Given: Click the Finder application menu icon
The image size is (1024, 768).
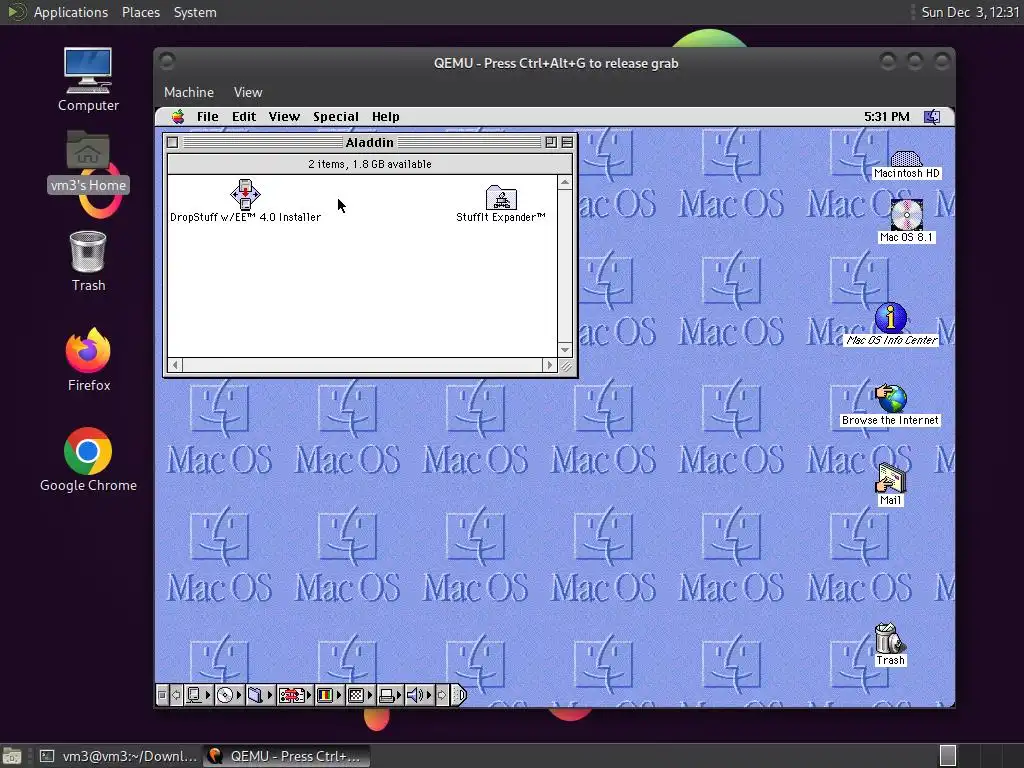Looking at the screenshot, I should pyautogui.click(x=932, y=117).
